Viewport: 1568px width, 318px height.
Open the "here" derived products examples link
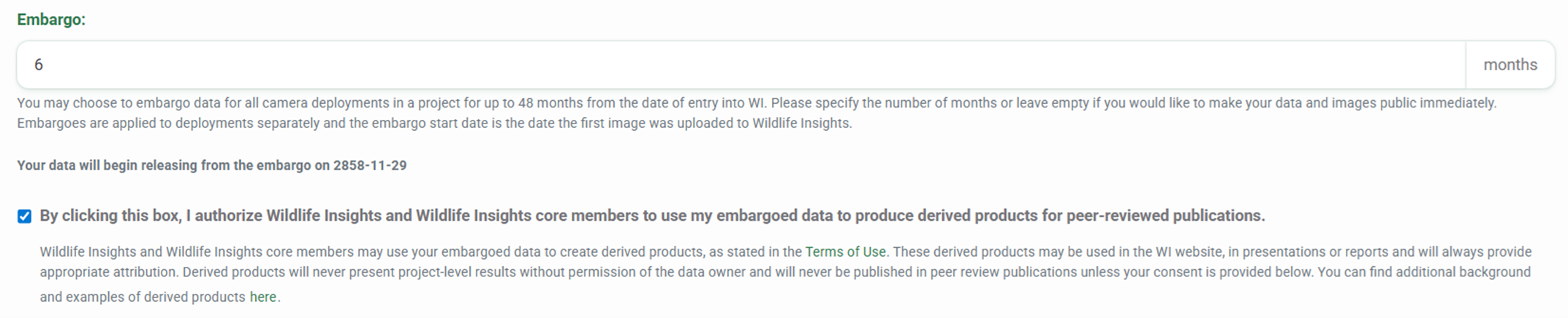tap(262, 298)
